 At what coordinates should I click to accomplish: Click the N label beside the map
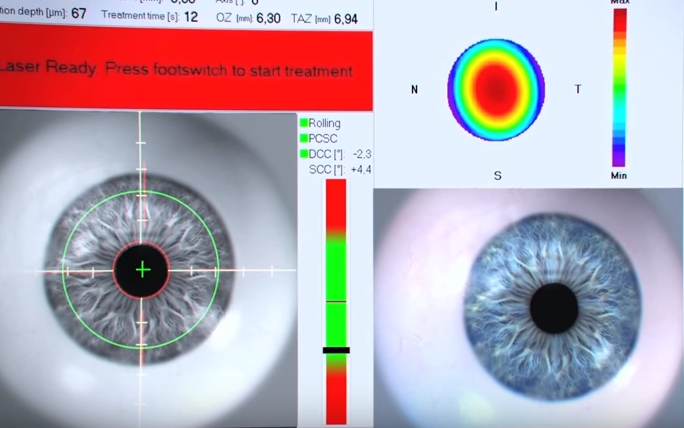point(414,89)
